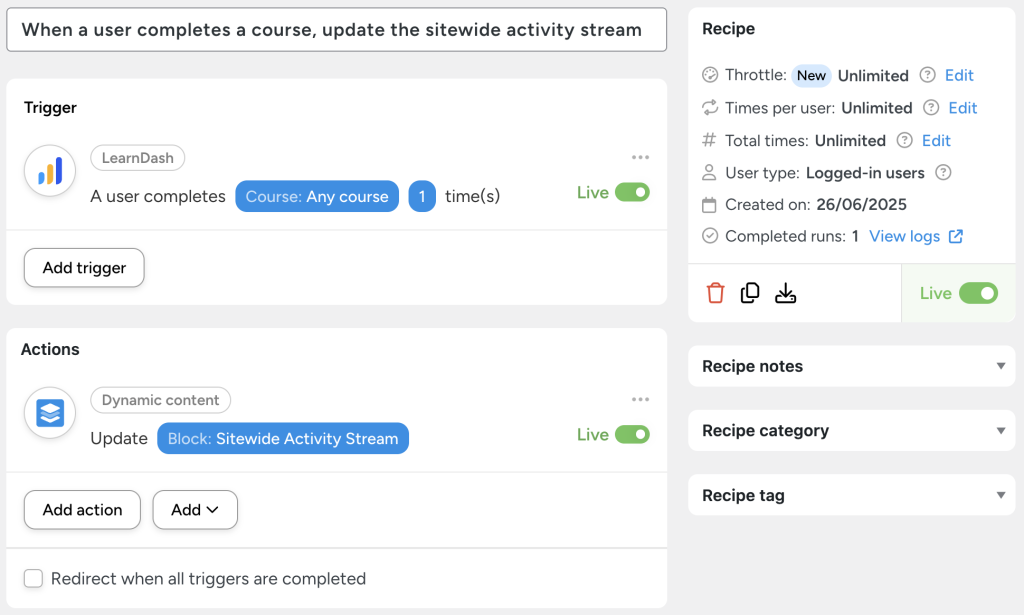This screenshot has width=1024, height=615.
Task: Turn off the recipe's Live switch
Action: 977,293
